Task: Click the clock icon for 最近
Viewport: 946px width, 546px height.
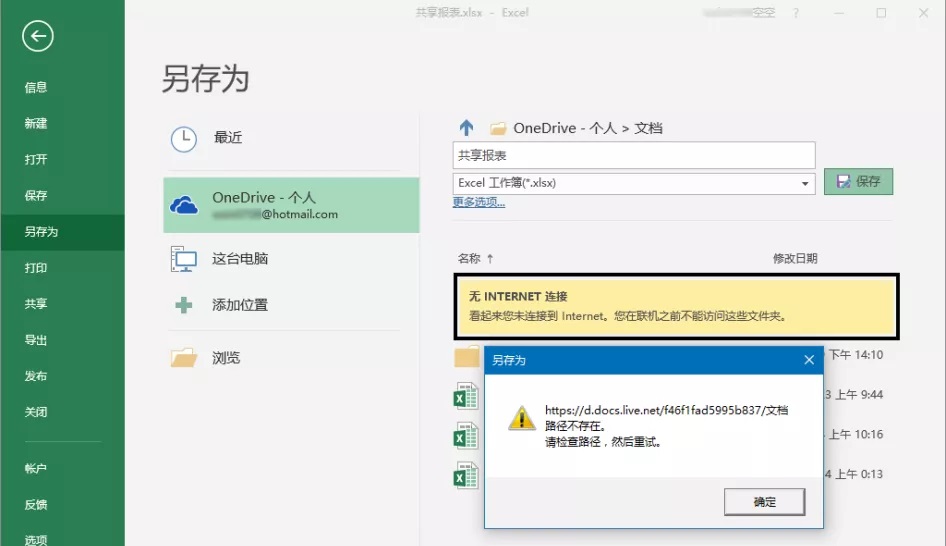Action: point(183,139)
